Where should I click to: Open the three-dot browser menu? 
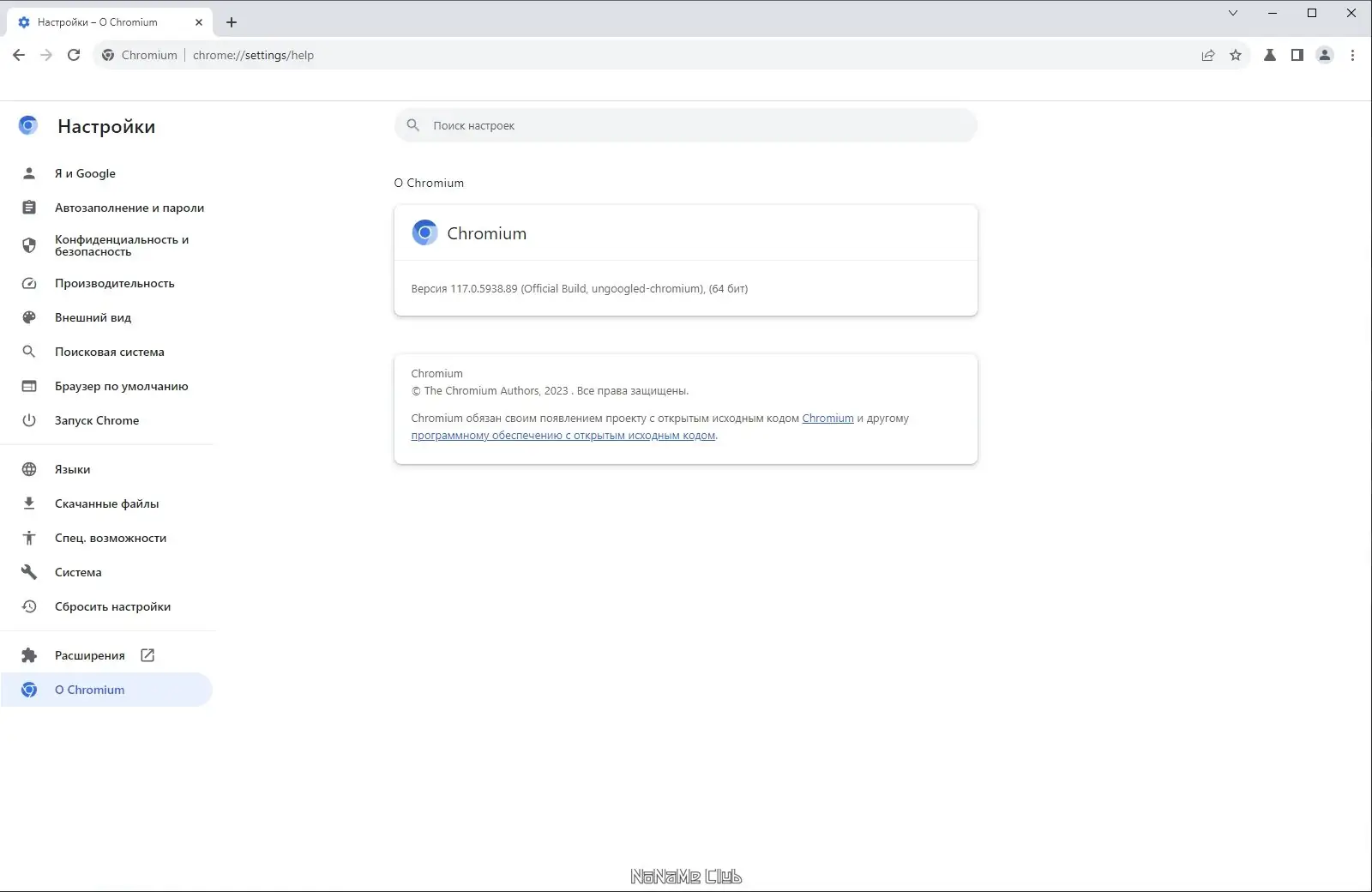coord(1352,55)
